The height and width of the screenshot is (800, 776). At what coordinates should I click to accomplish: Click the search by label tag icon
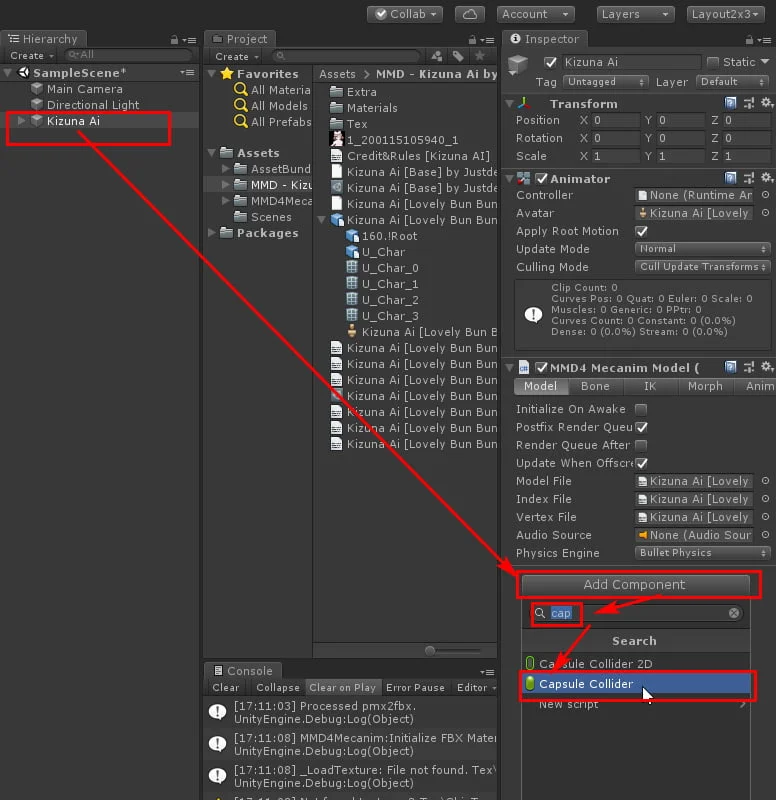(458, 56)
